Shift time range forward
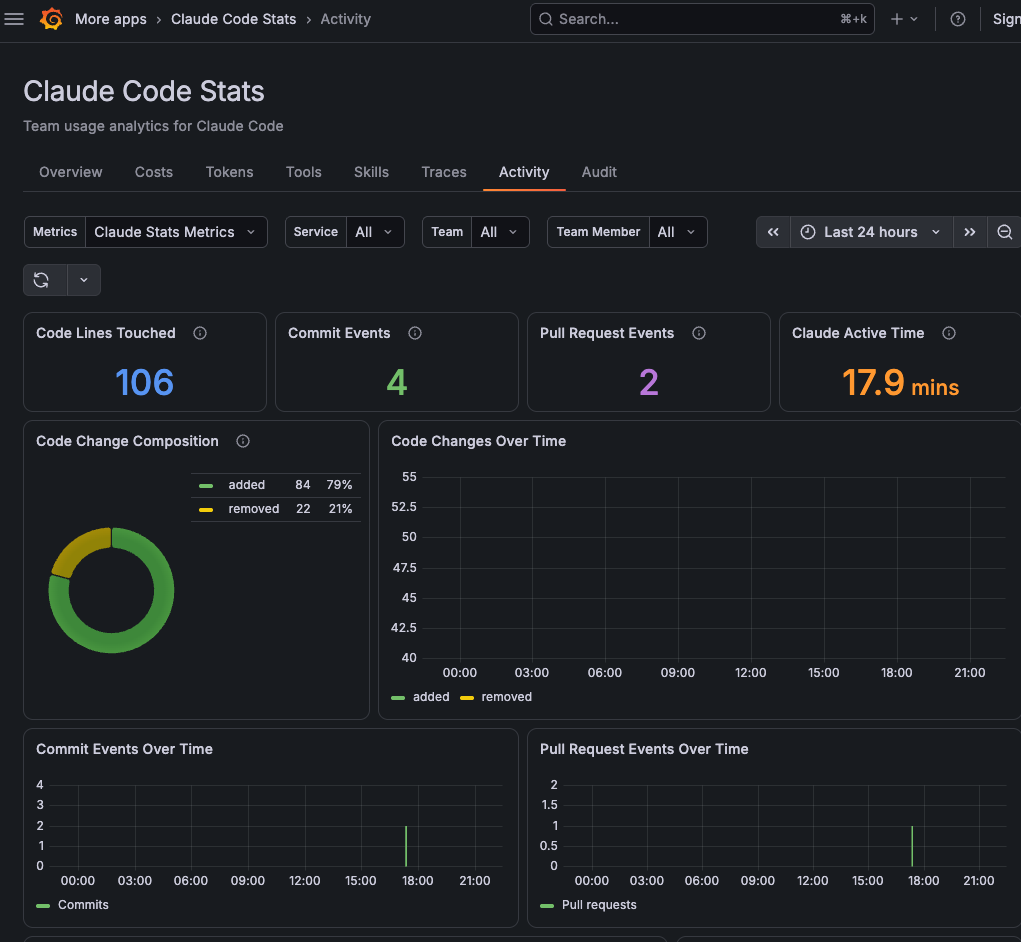 (x=970, y=232)
